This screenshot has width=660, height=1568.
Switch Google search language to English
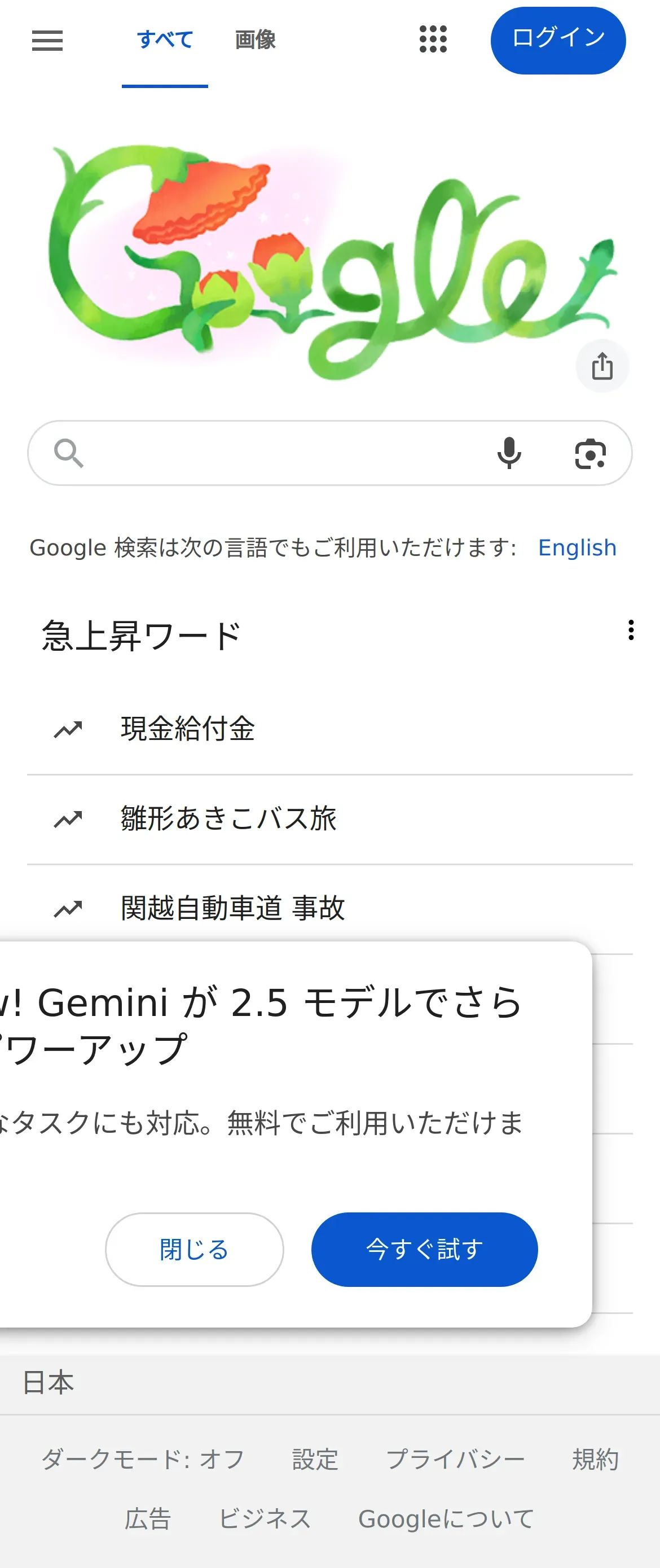pyautogui.click(x=577, y=548)
